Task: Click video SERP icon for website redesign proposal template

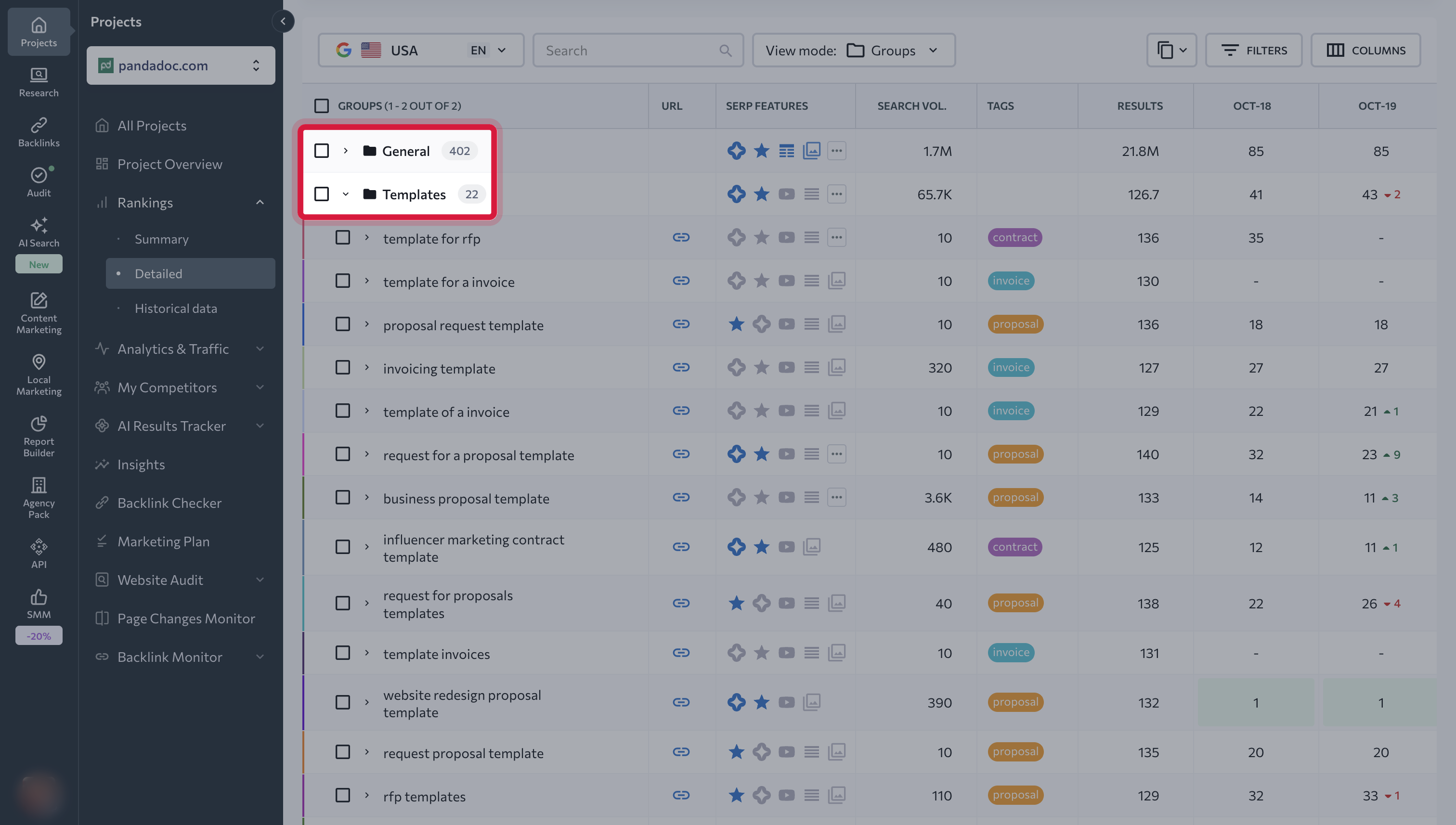Action: pos(787,702)
